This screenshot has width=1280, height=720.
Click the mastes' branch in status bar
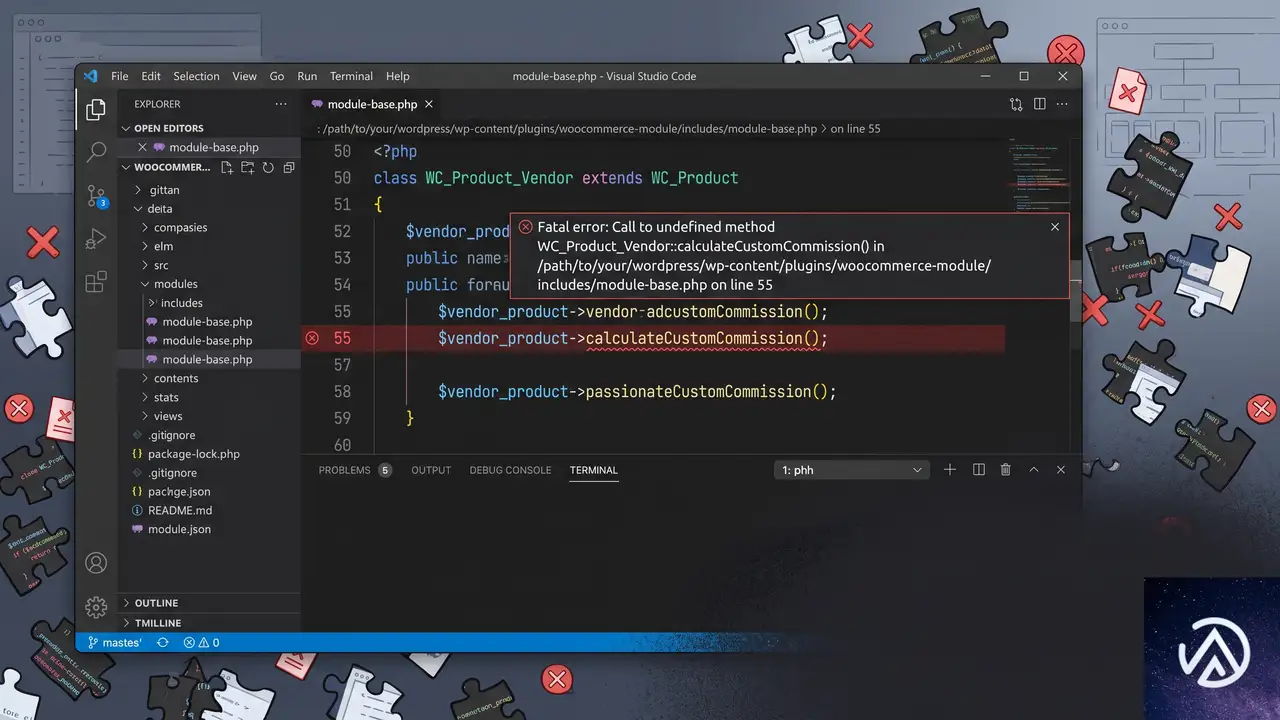pos(115,643)
